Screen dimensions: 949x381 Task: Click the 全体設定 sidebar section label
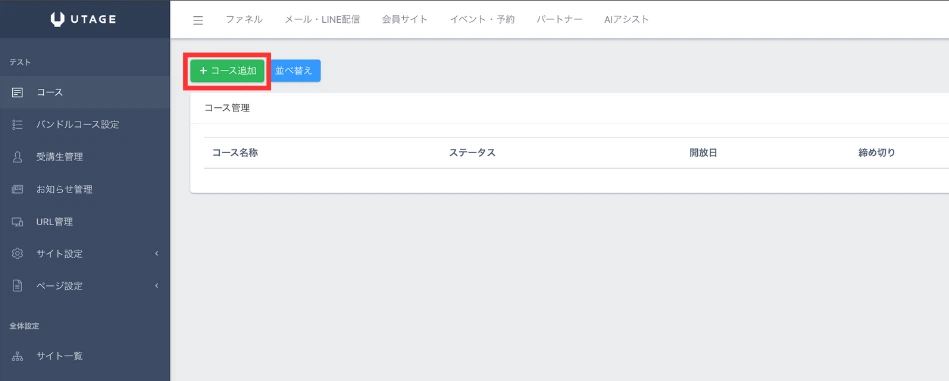(24, 326)
